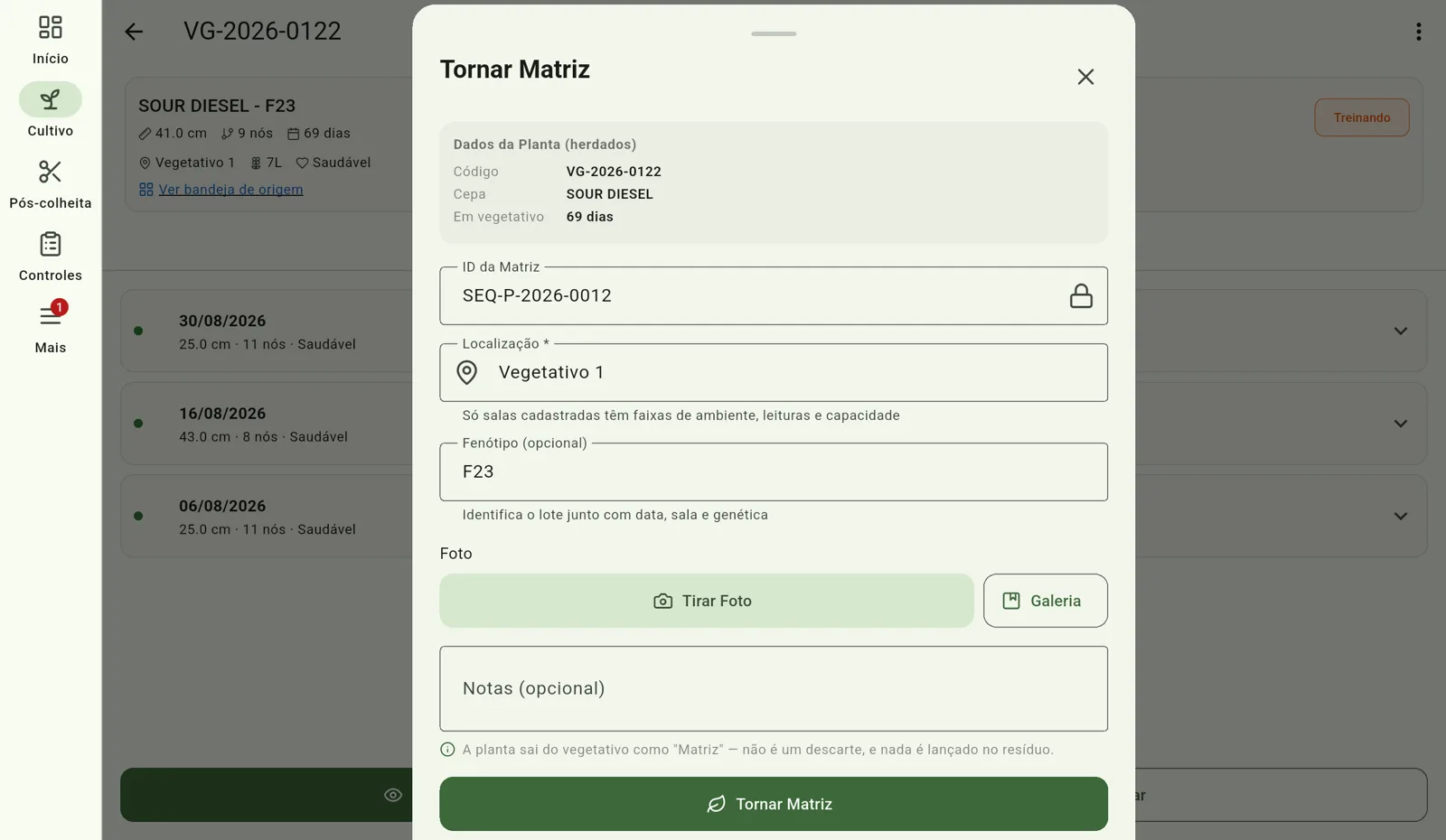
Task: Select the 06/08/2026 entry title
Action: point(222,506)
